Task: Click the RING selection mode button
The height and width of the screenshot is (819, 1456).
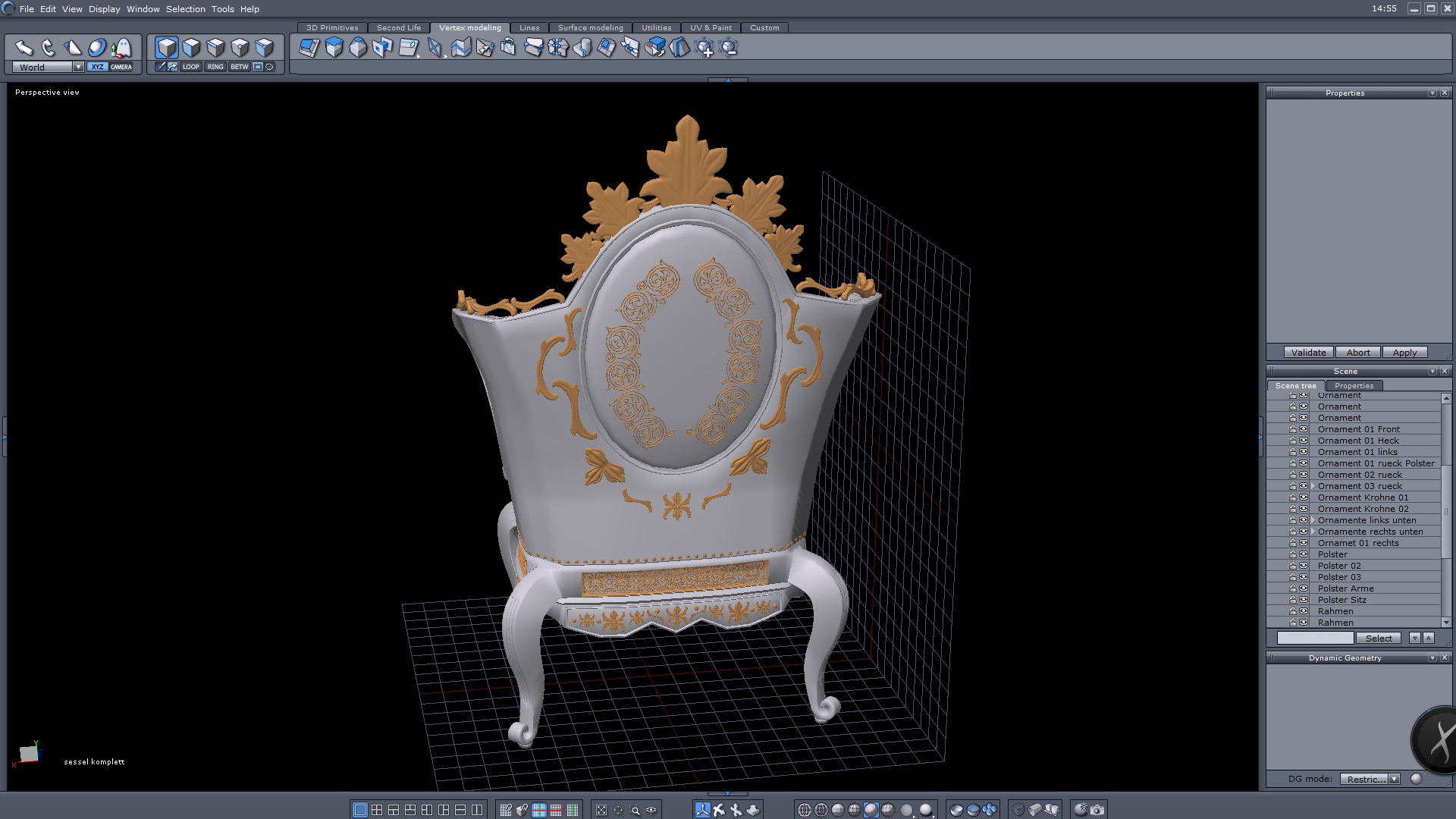Action: click(x=215, y=67)
